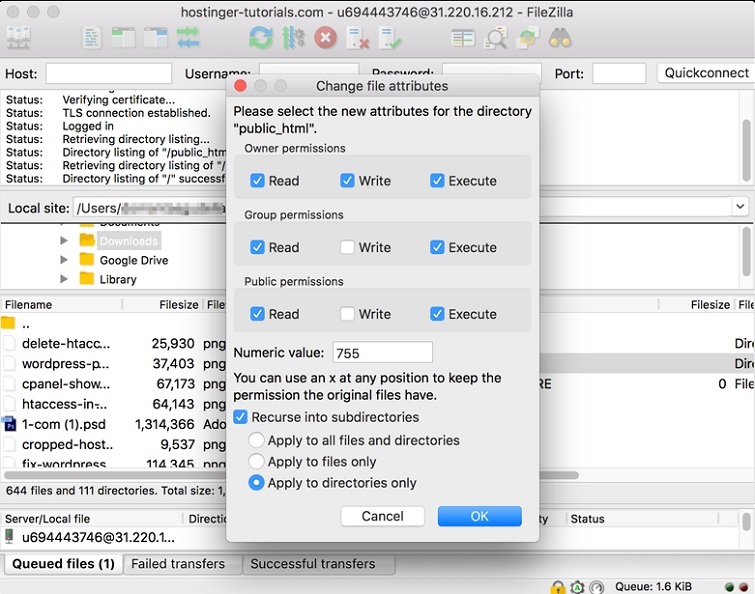
Task: Uncheck Recurse into subdirectories
Action: pos(241,417)
